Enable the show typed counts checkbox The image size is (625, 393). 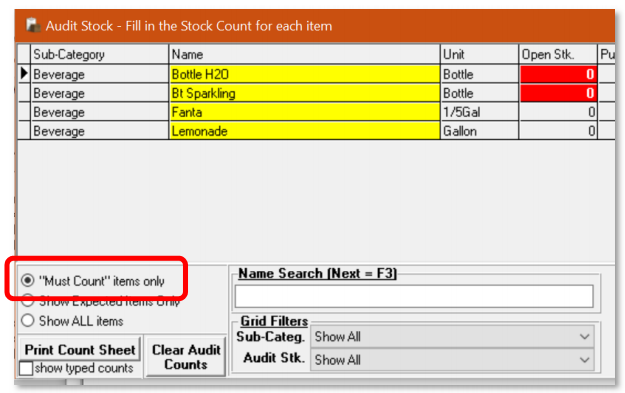26,368
